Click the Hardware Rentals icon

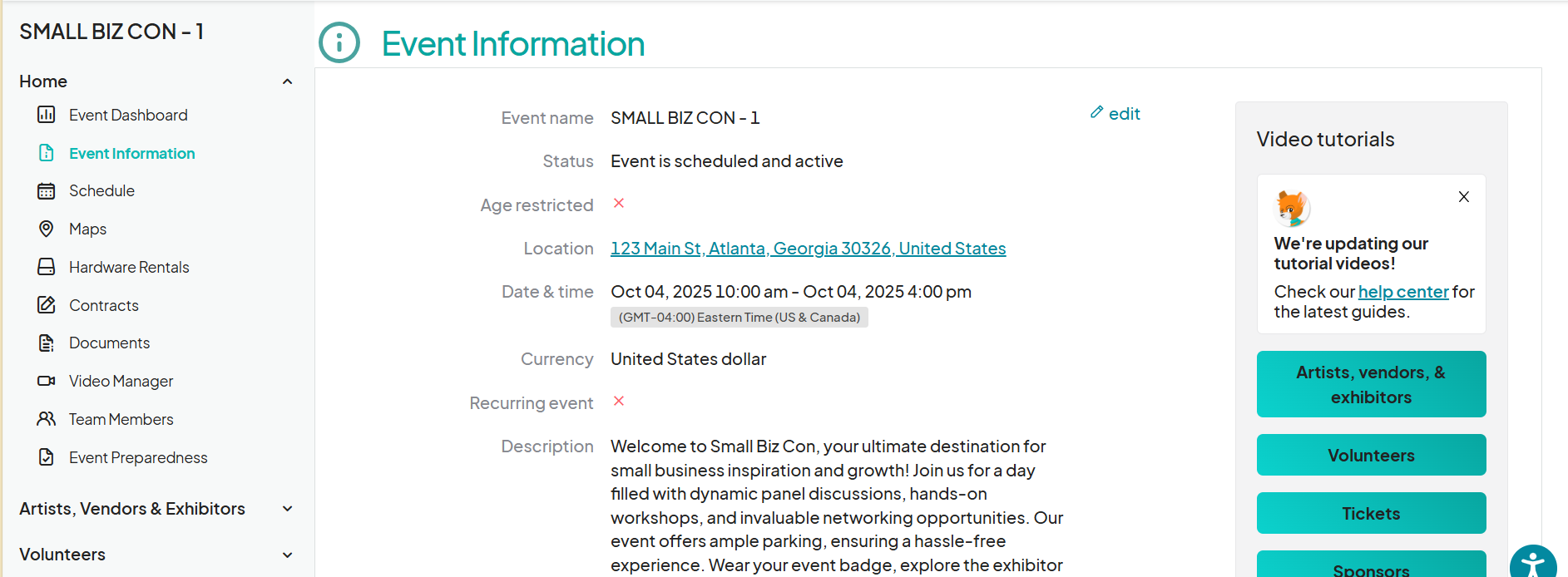point(47,267)
